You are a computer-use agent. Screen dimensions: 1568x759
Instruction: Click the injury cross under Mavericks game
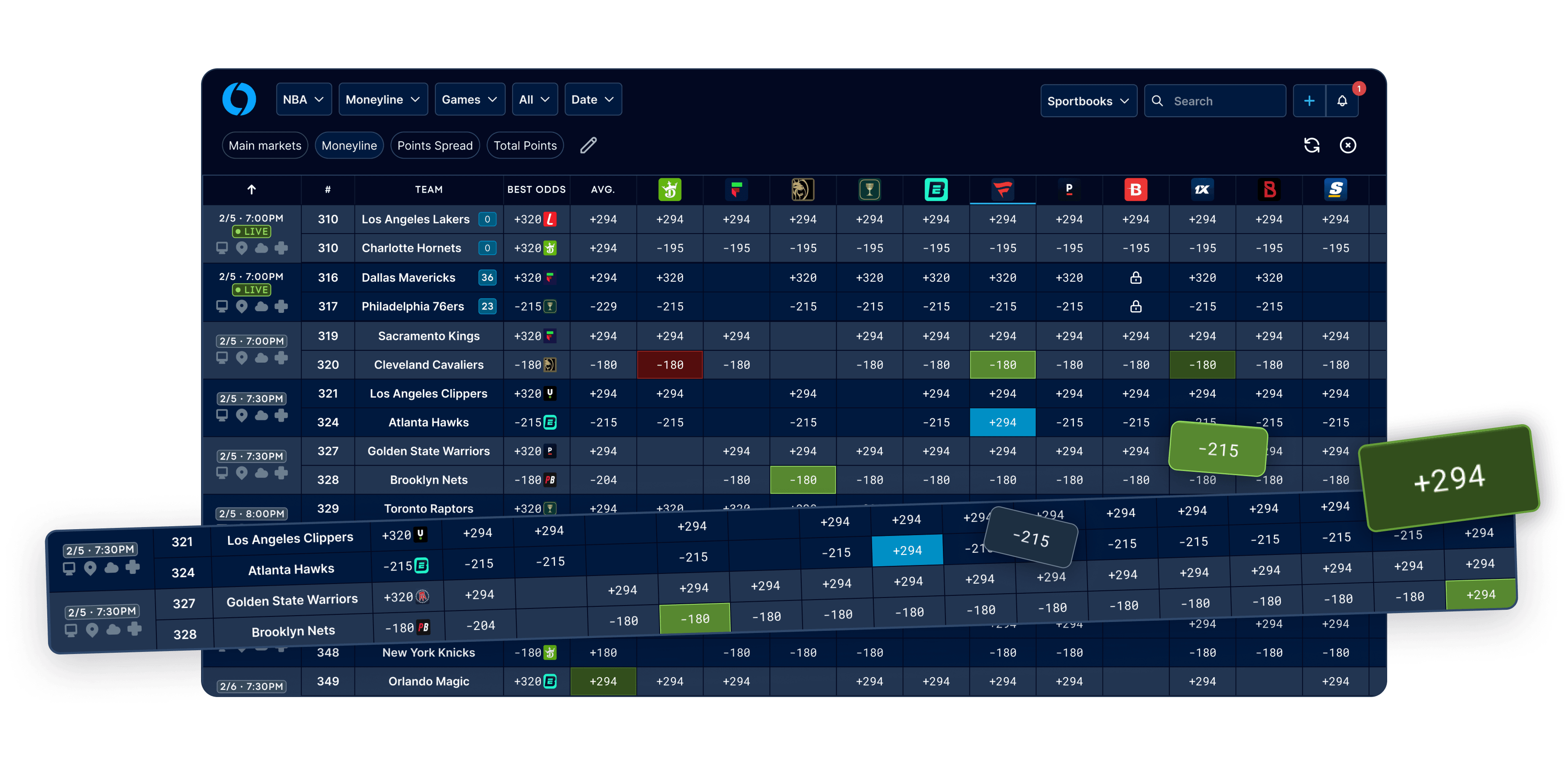(281, 307)
